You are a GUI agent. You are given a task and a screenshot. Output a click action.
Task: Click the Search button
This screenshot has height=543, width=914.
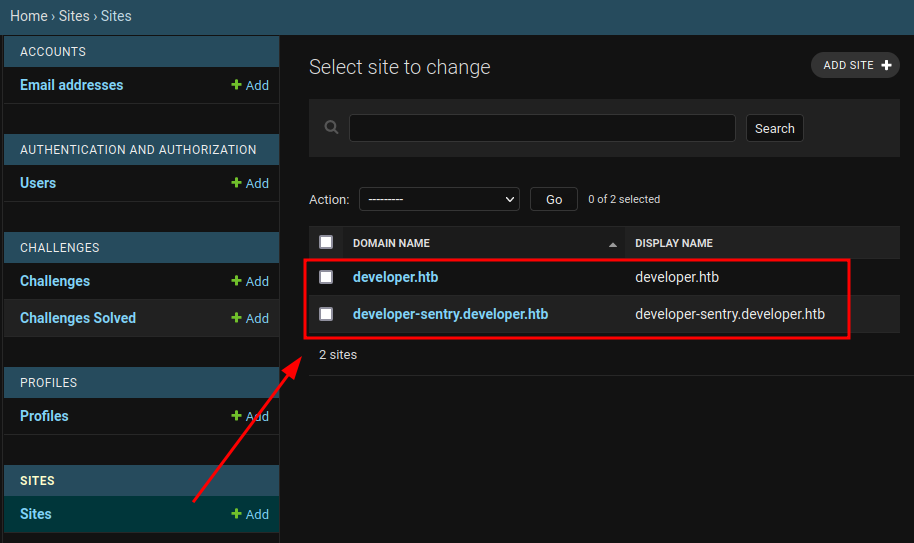(x=774, y=128)
